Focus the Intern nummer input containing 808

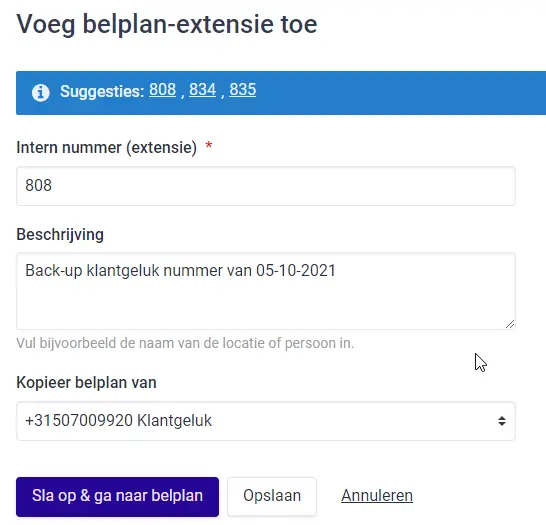266,186
